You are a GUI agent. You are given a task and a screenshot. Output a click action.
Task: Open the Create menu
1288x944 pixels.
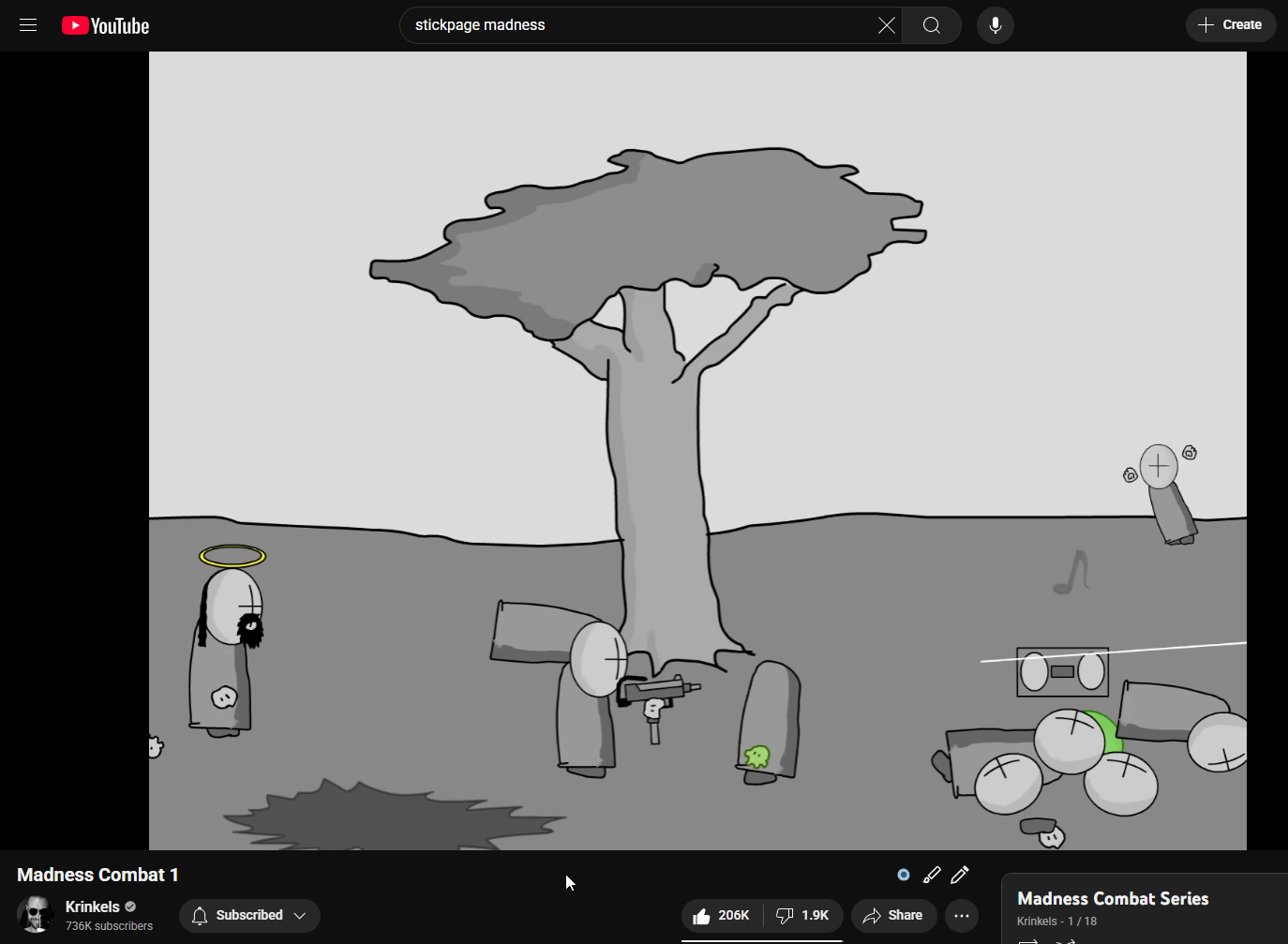(x=1231, y=25)
